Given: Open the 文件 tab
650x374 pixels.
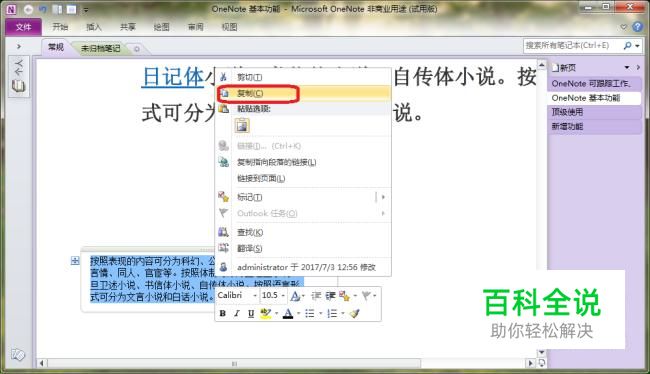Looking at the screenshot, I should click(x=23, y=27).
